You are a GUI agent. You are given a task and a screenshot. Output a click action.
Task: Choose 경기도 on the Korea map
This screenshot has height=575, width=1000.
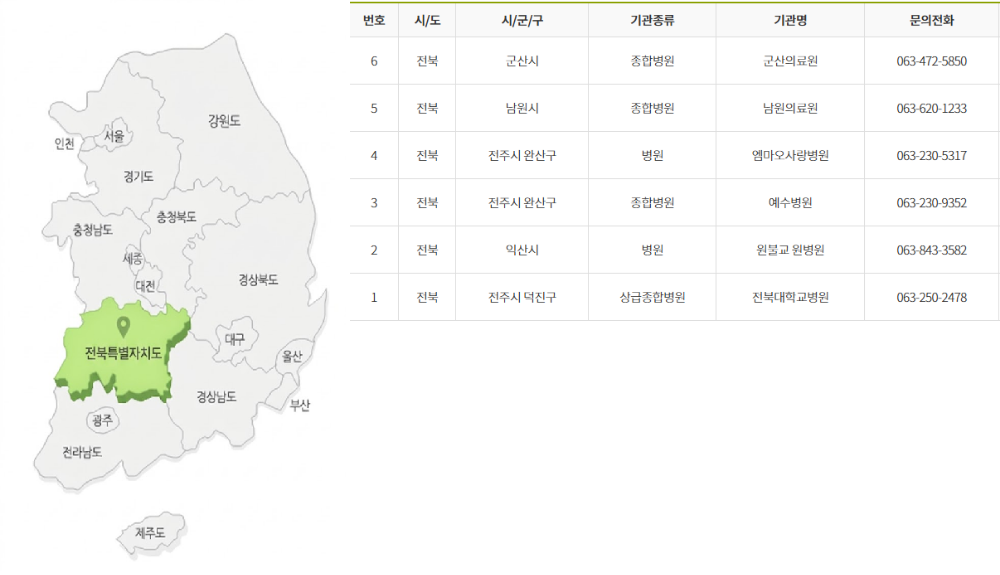tap(138, 177)
